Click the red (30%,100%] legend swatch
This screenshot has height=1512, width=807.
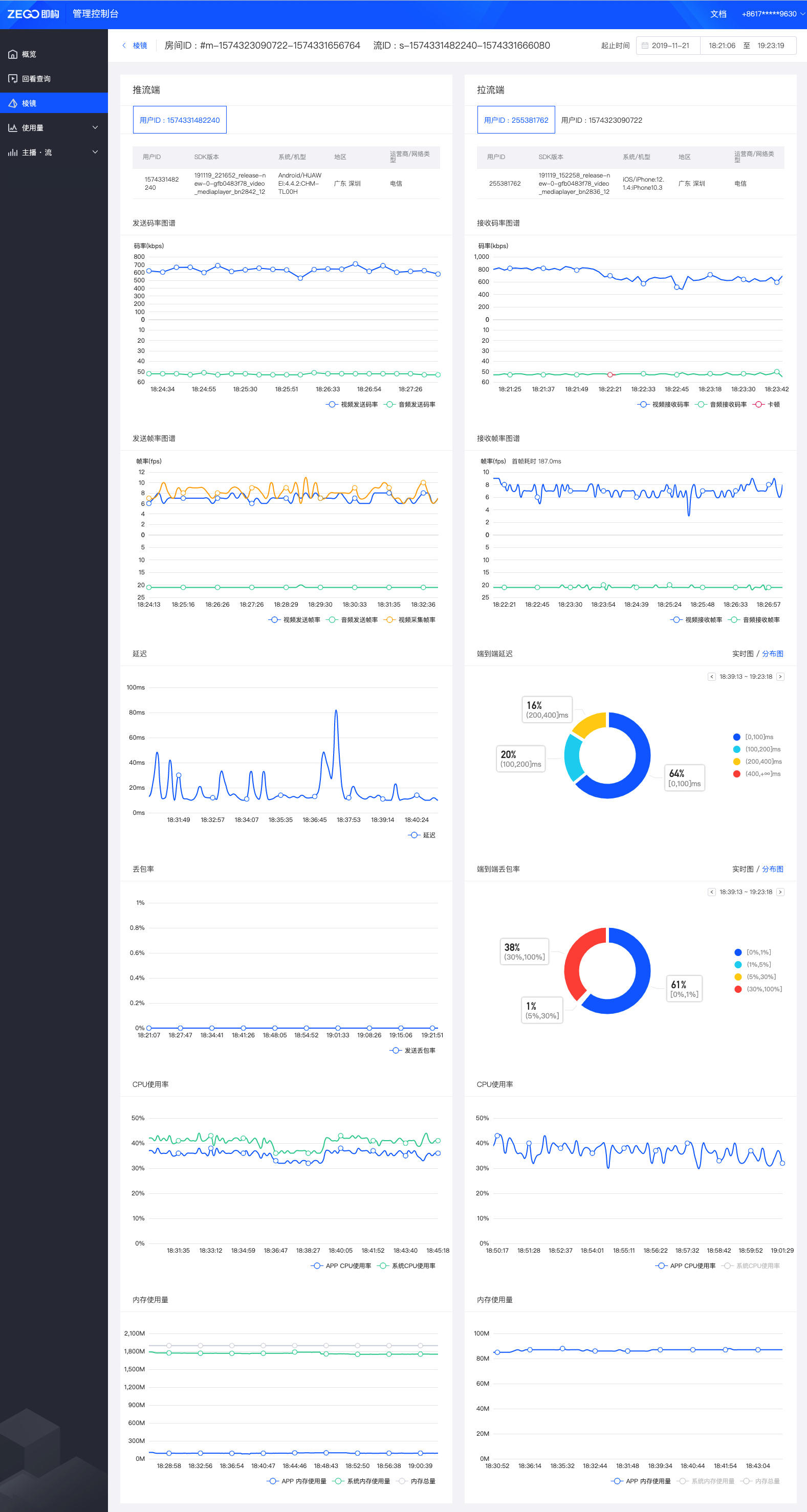pos(738,990)
